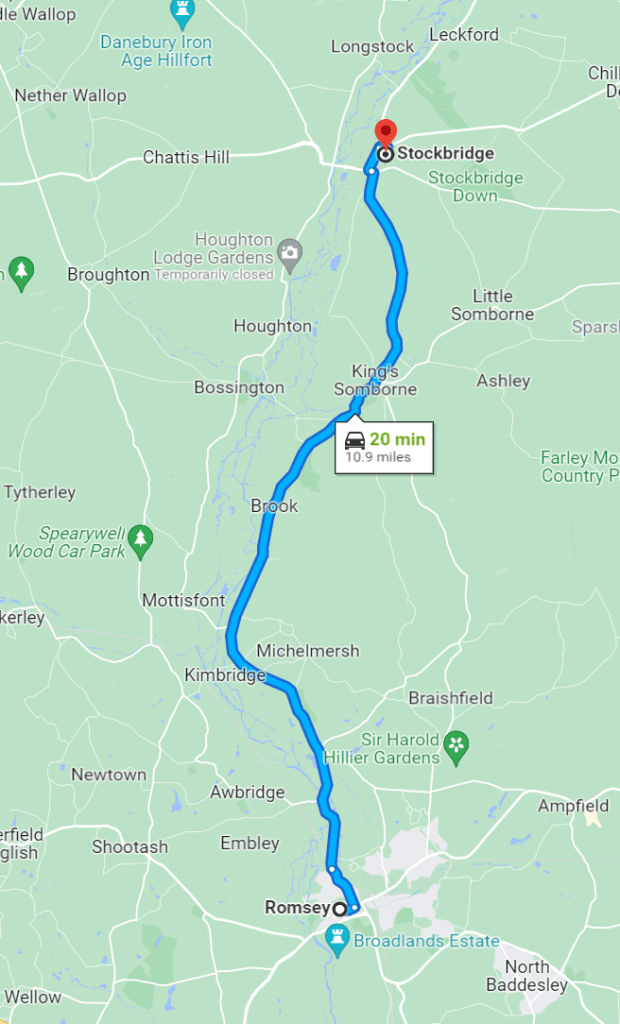The height and width of the screenshot is (1024, 620).
Task: Click the route waypoint dot below Stockbridge
Action: [x=371, y=171]
